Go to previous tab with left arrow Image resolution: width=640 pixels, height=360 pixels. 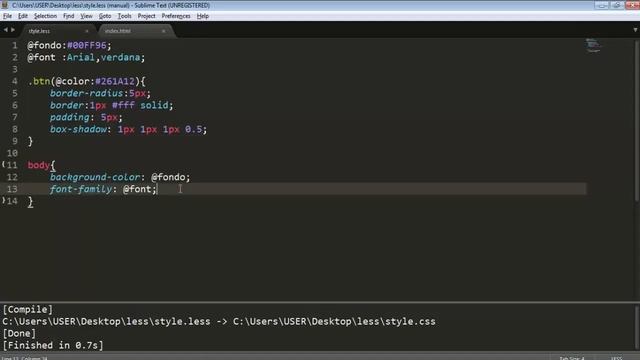coord(6,30)
